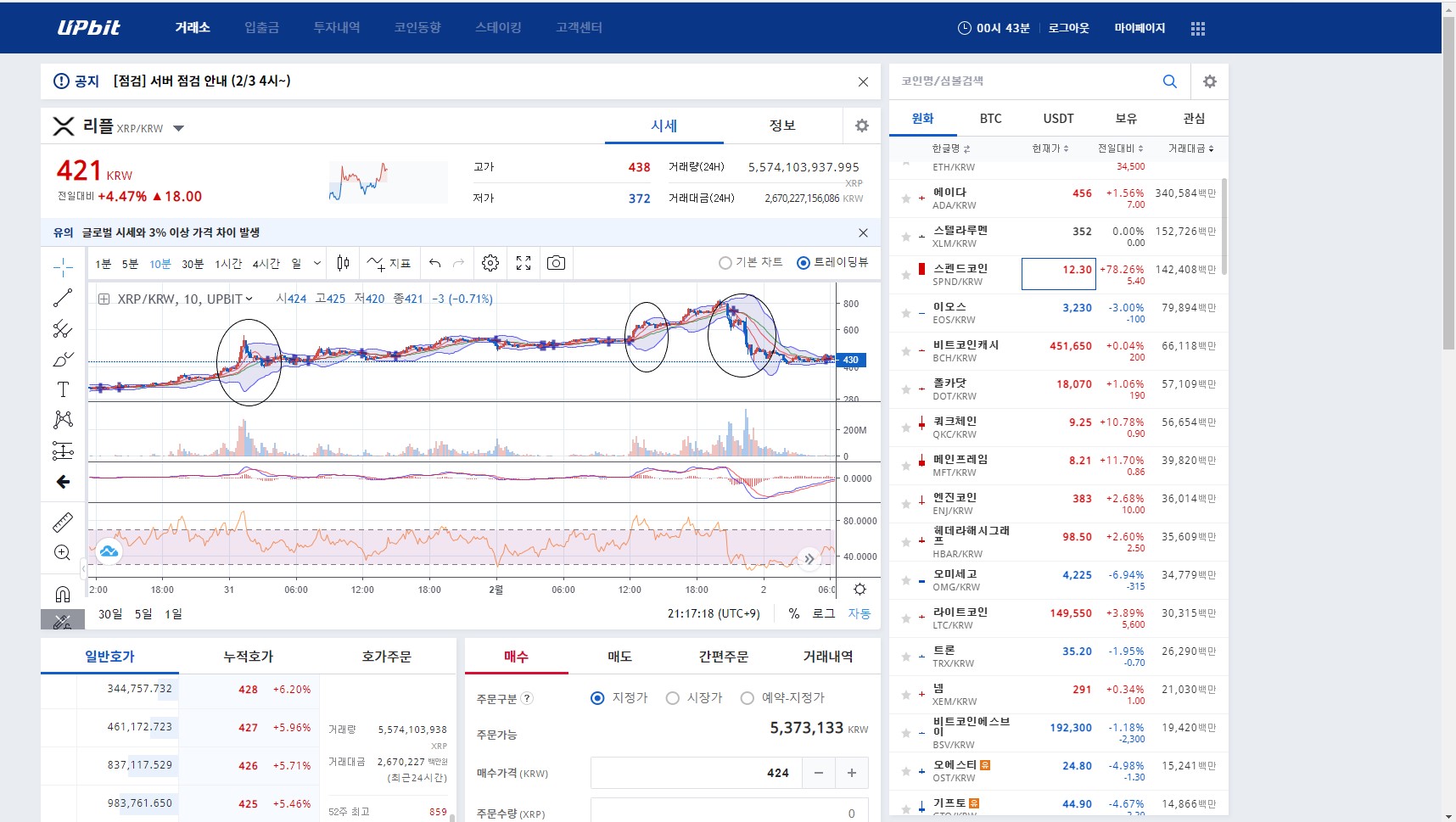The image size is (1456, 822).
Task: Switch coin name column 한글명
Action: pyautogui.click(x=951, y=148)
